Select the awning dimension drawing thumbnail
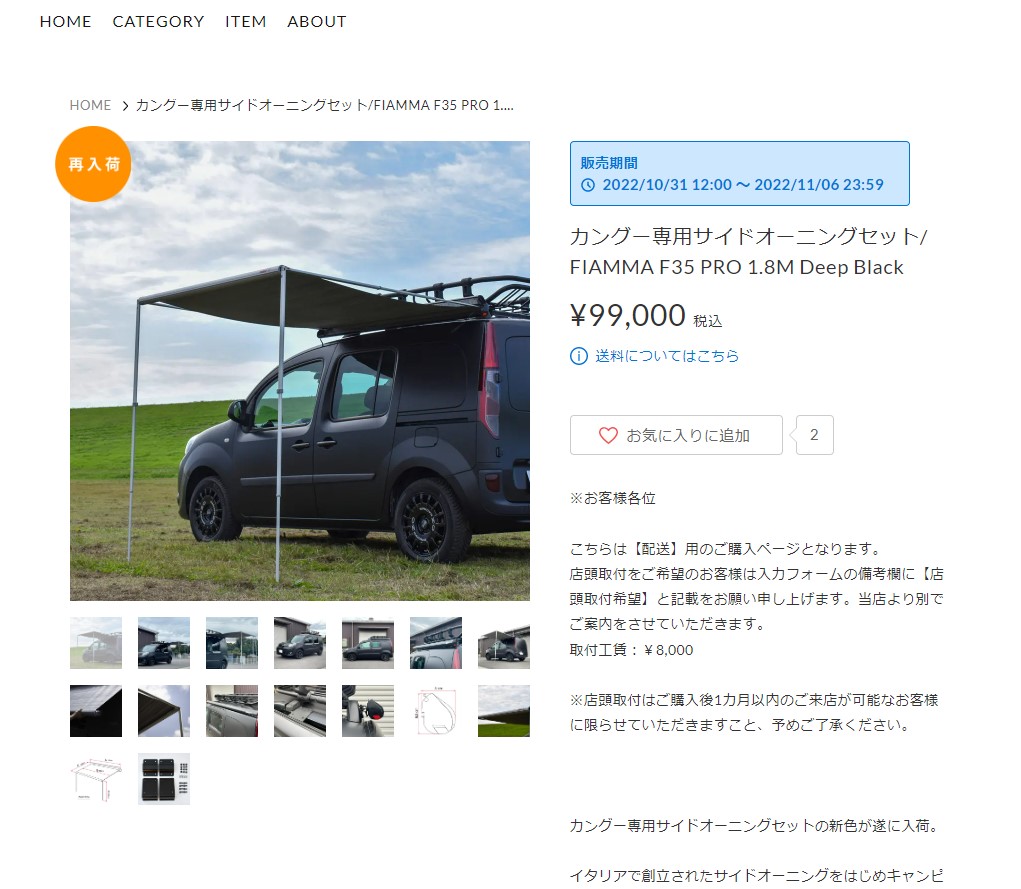The width and height of the screenshot is (1021, 889). pos(96,779)
